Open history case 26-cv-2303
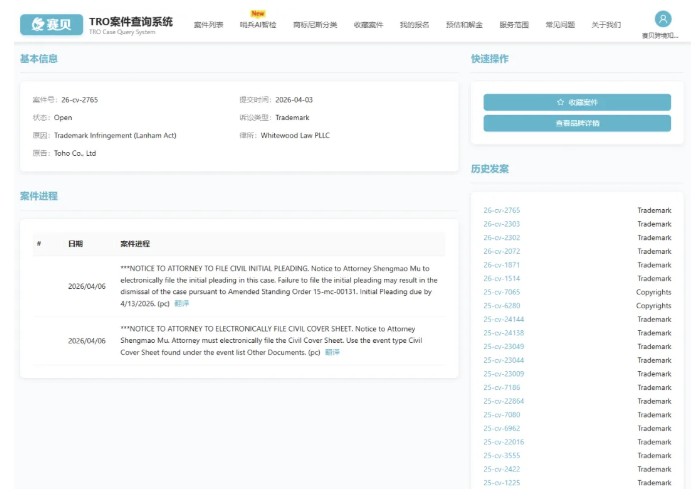The width and height of the screenshot is (693, 501). point(502,224)
